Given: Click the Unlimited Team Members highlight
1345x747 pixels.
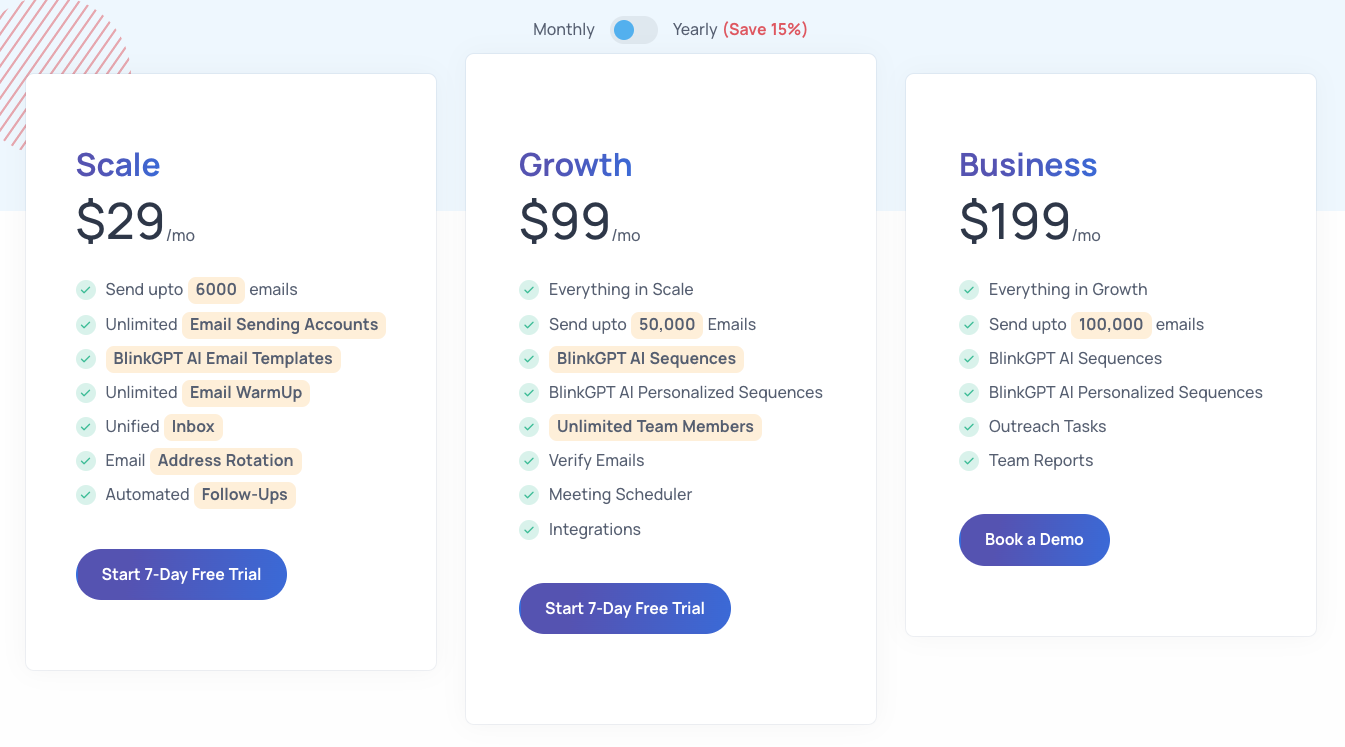Looking at the screenshot, I should click(655, 427).
